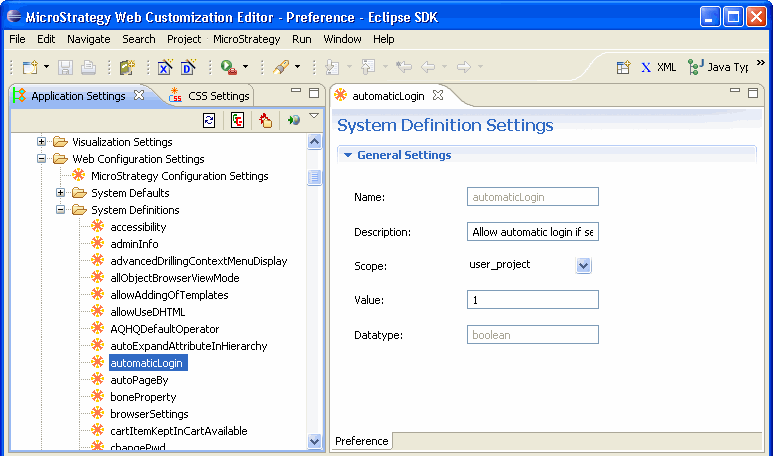Open the Run menu
Image resolution: width=773 pixels, height=456 pixels.
[302, 39]
